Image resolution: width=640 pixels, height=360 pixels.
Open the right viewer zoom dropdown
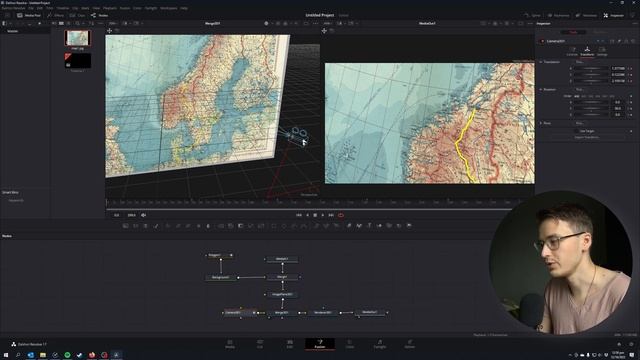(328, 23)
